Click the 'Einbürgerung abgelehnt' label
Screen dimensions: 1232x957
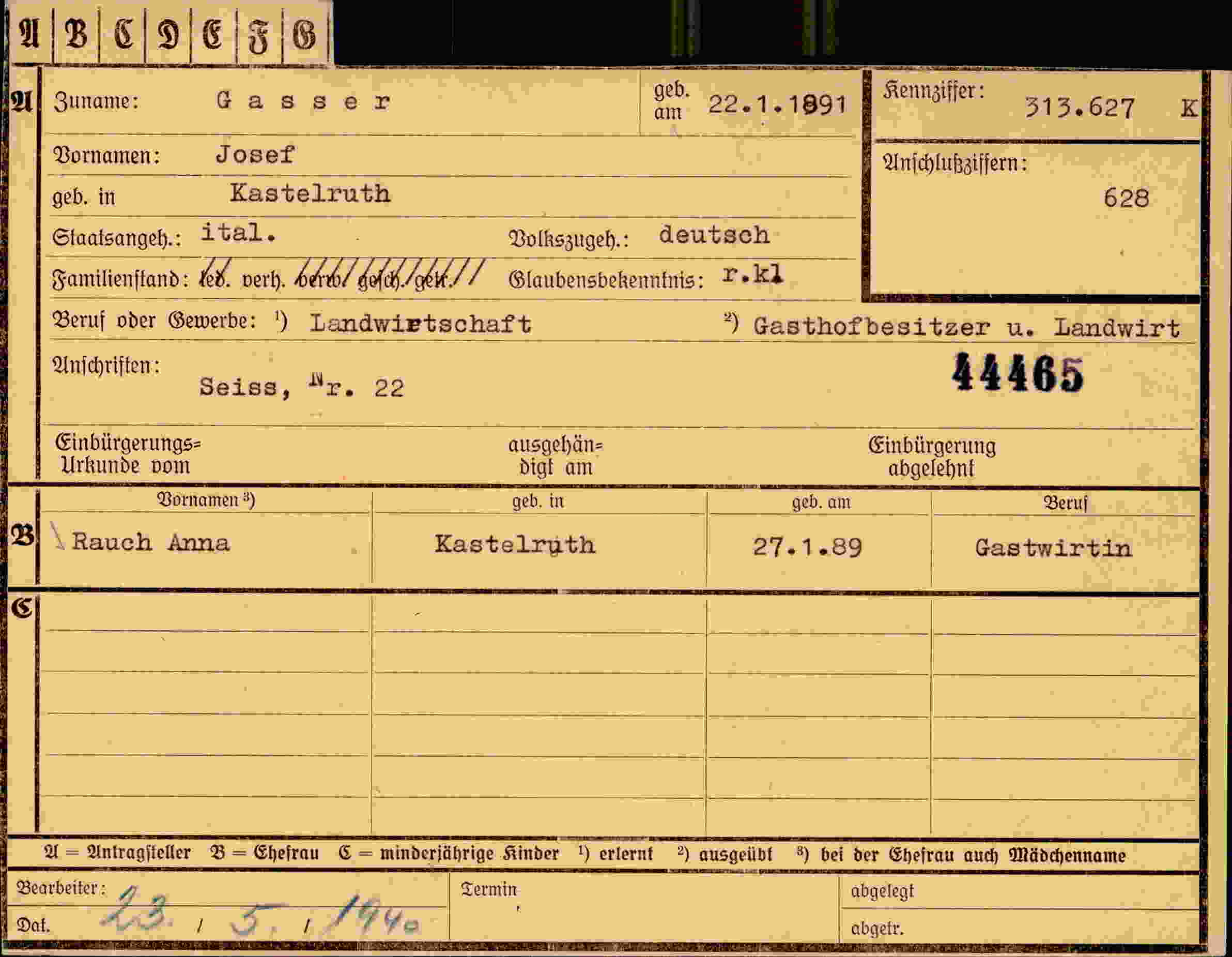[x=932, y=457]
